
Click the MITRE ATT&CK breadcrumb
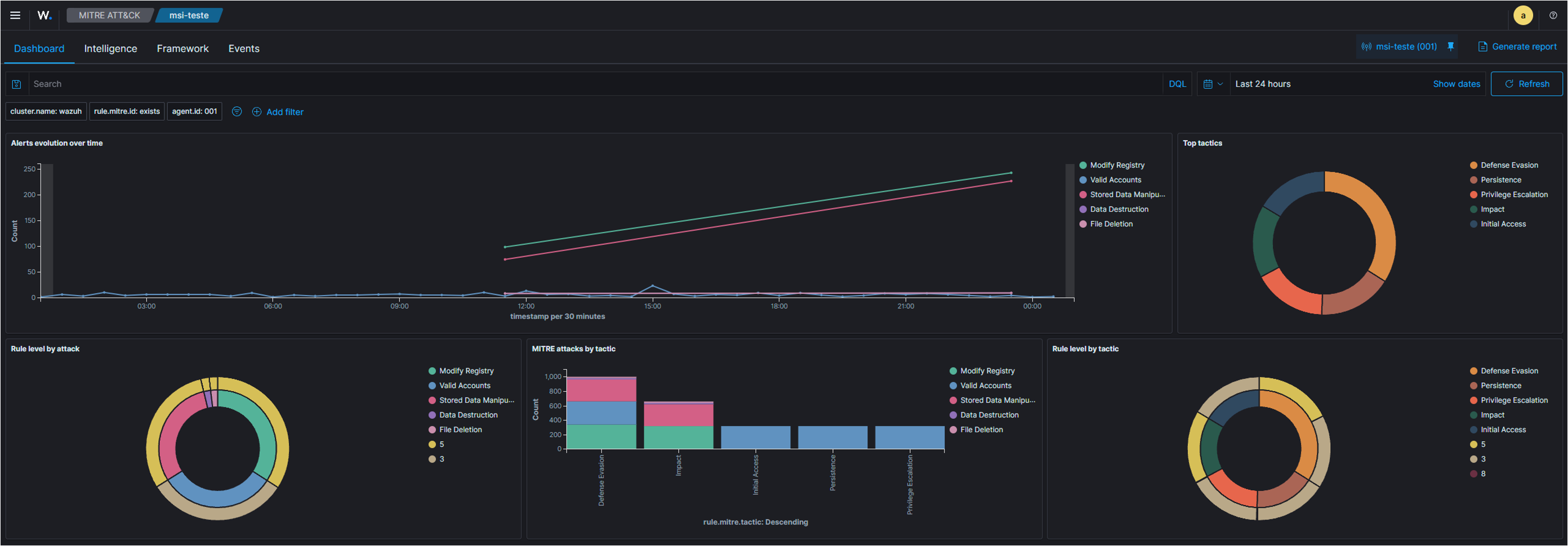click(109, 15)
